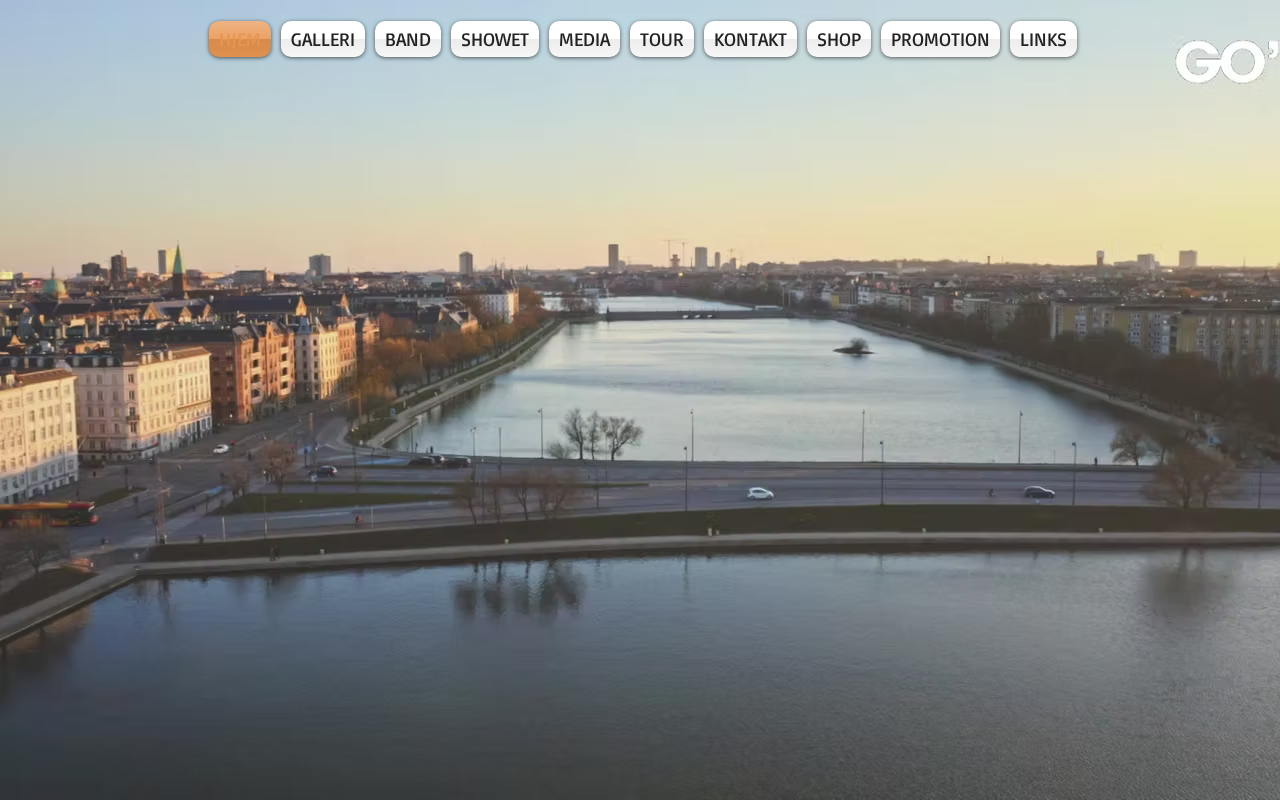Open the GALLERI page
The width and height of the screenshot is (1280, 800).
pos(323,39)
